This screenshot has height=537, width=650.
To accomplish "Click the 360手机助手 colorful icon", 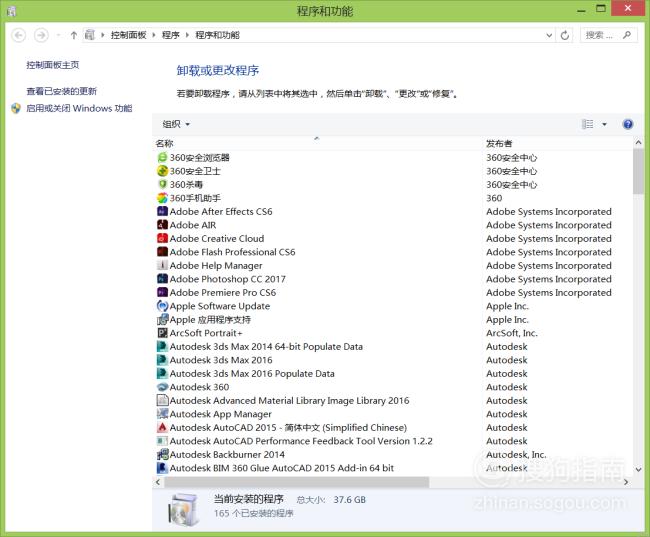I will point(162,198).
